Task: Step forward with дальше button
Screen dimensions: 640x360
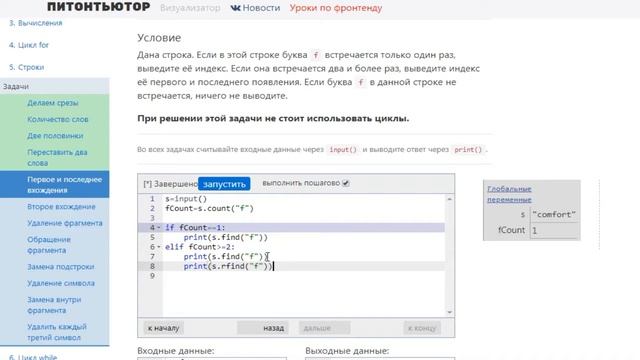Action: pos(324,328)
